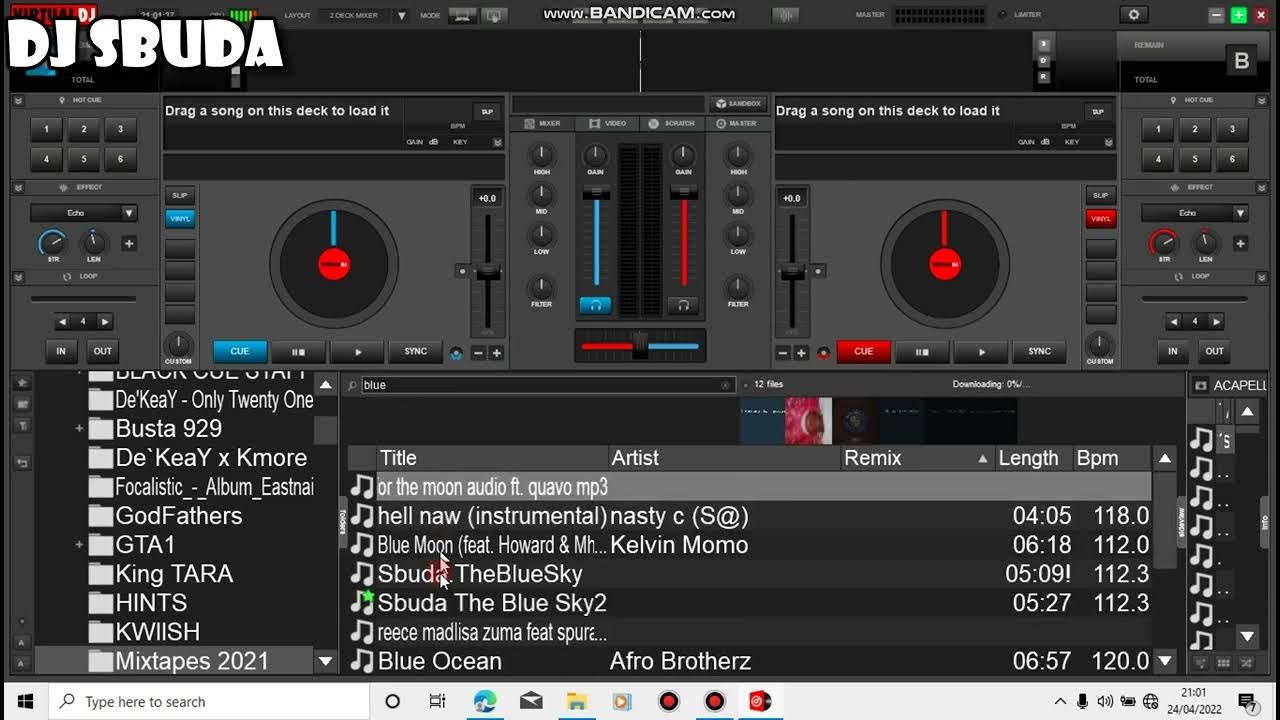Select Sbuda The Blue Sky2 track
The width and height of the screenshot is (1280, 720).
(x=750, y=603)
